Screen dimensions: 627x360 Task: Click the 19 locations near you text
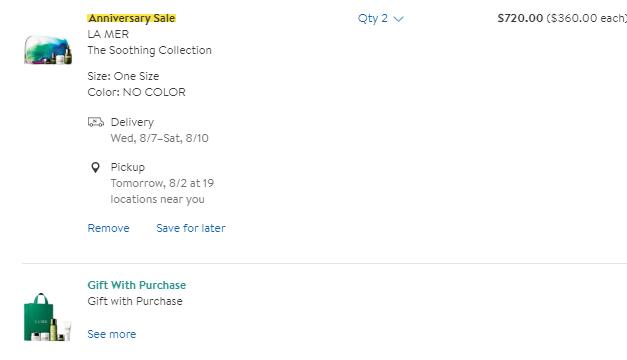162,191
